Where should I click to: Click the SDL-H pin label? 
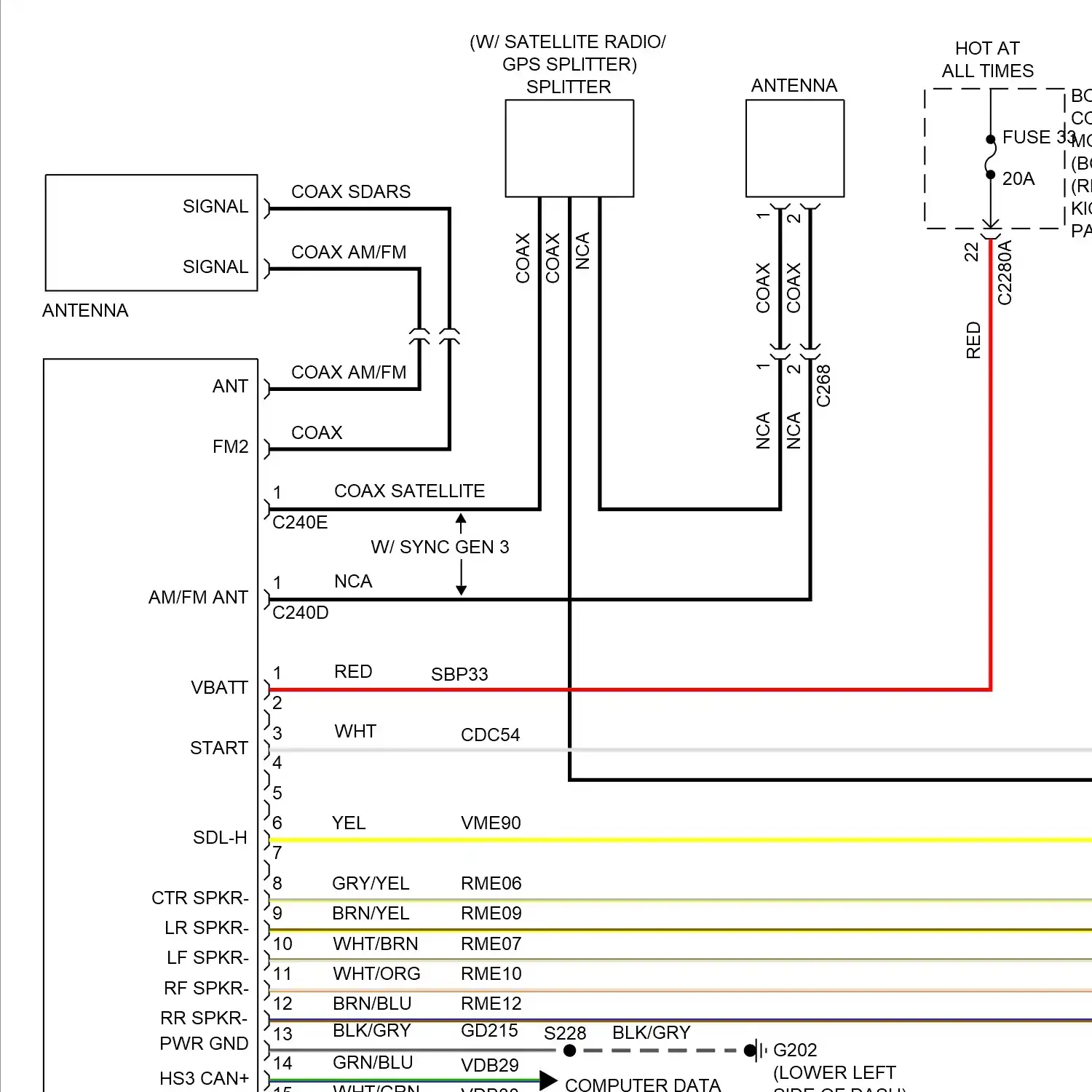tap(220, 837)
